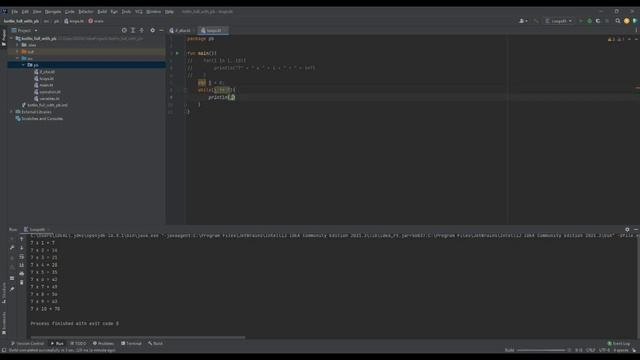640x360 pixels.
Task: Open the Tools menu
Action: [127, 12]
